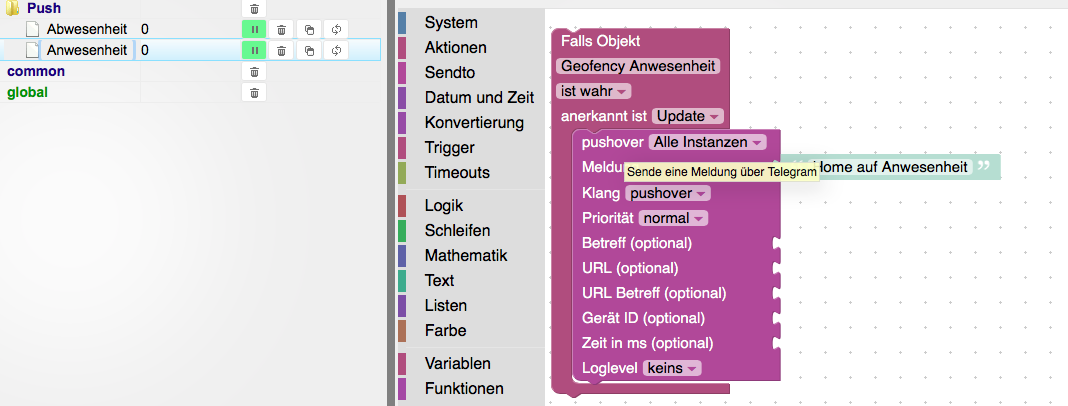
Task: Change the Priorität 'normal' dropdown
Action: [673, 218]
